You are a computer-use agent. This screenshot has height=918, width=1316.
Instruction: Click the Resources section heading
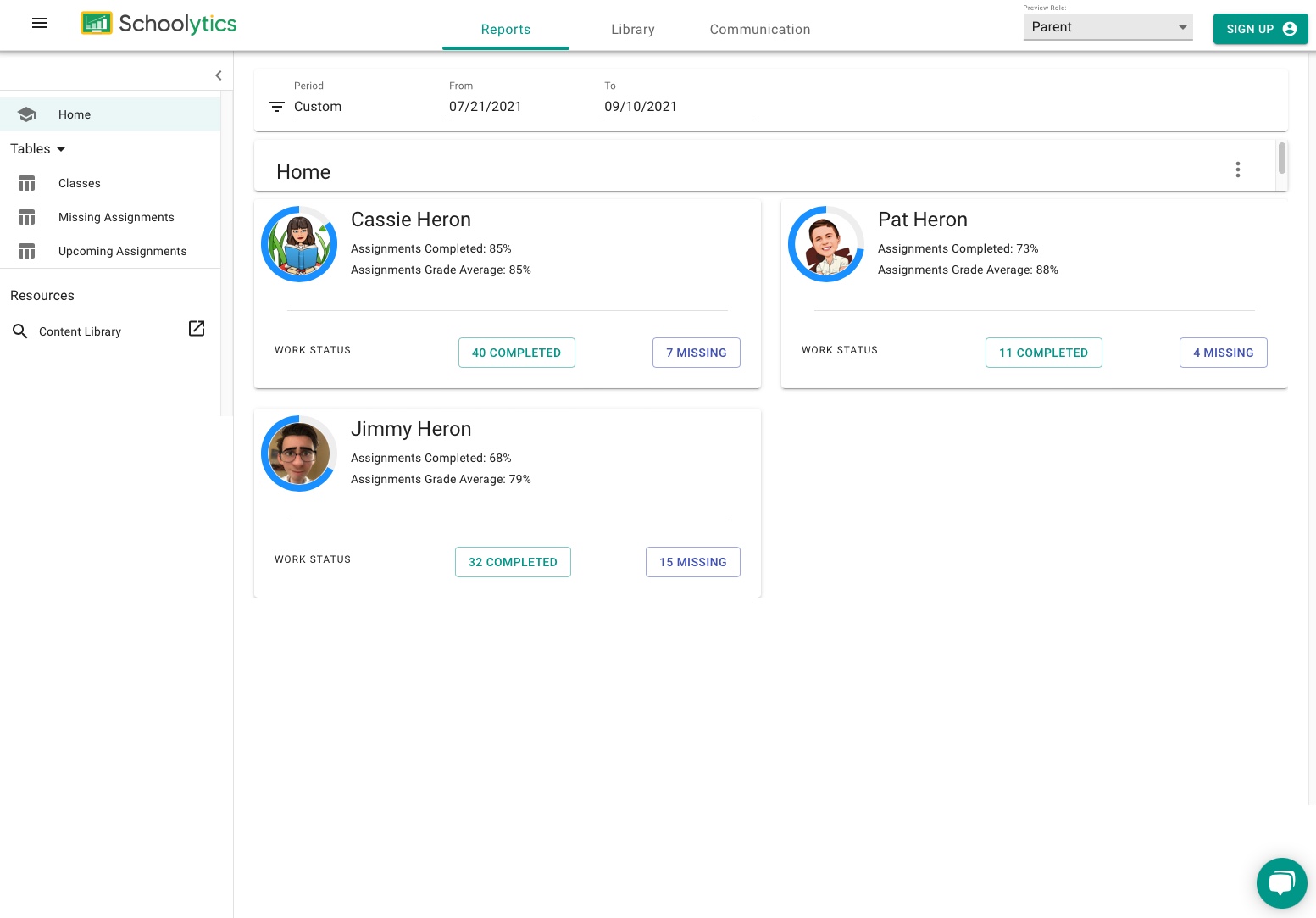click(x=42, y=296)
